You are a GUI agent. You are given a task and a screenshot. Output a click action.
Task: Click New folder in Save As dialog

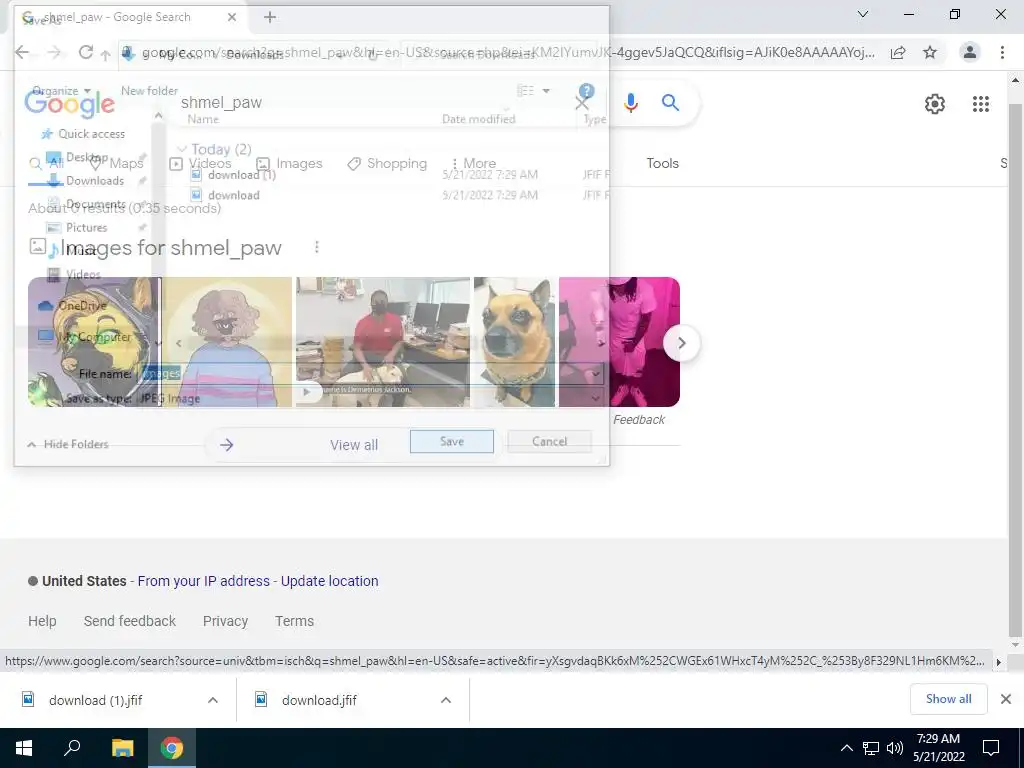(149, 91)
